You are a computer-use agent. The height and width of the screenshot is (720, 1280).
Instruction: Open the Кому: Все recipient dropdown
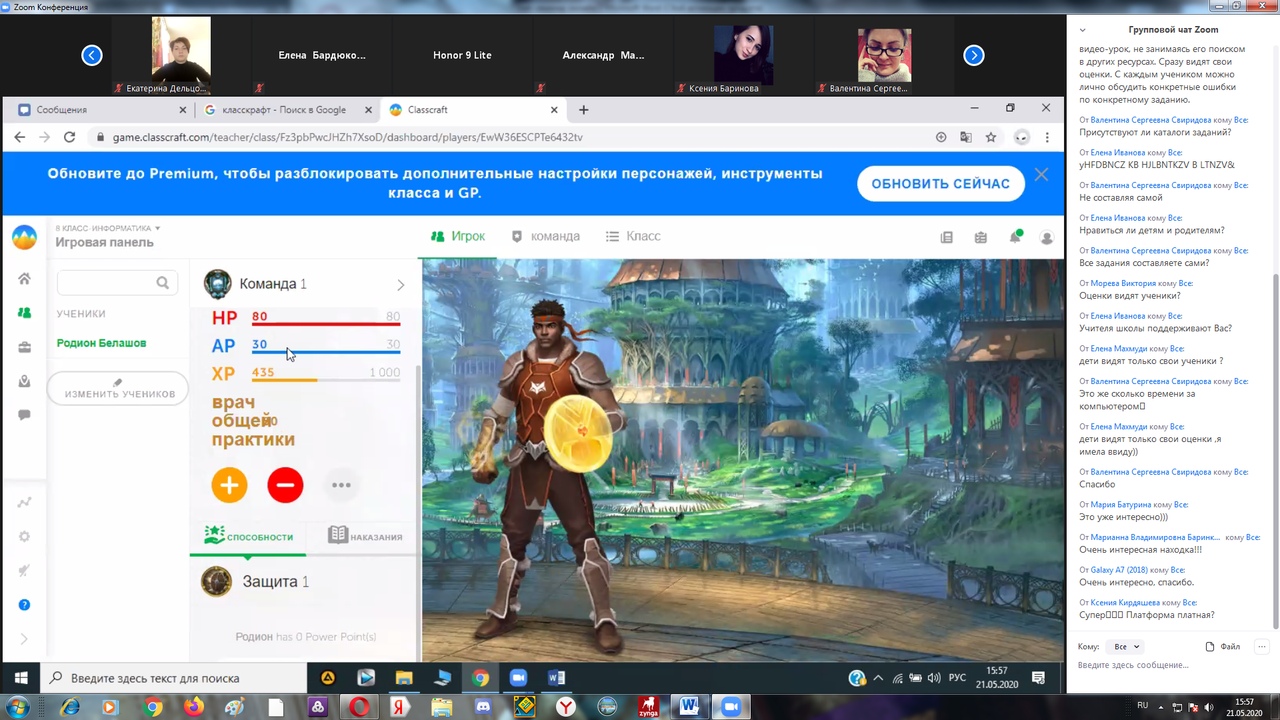click(x=1126, y=647)
